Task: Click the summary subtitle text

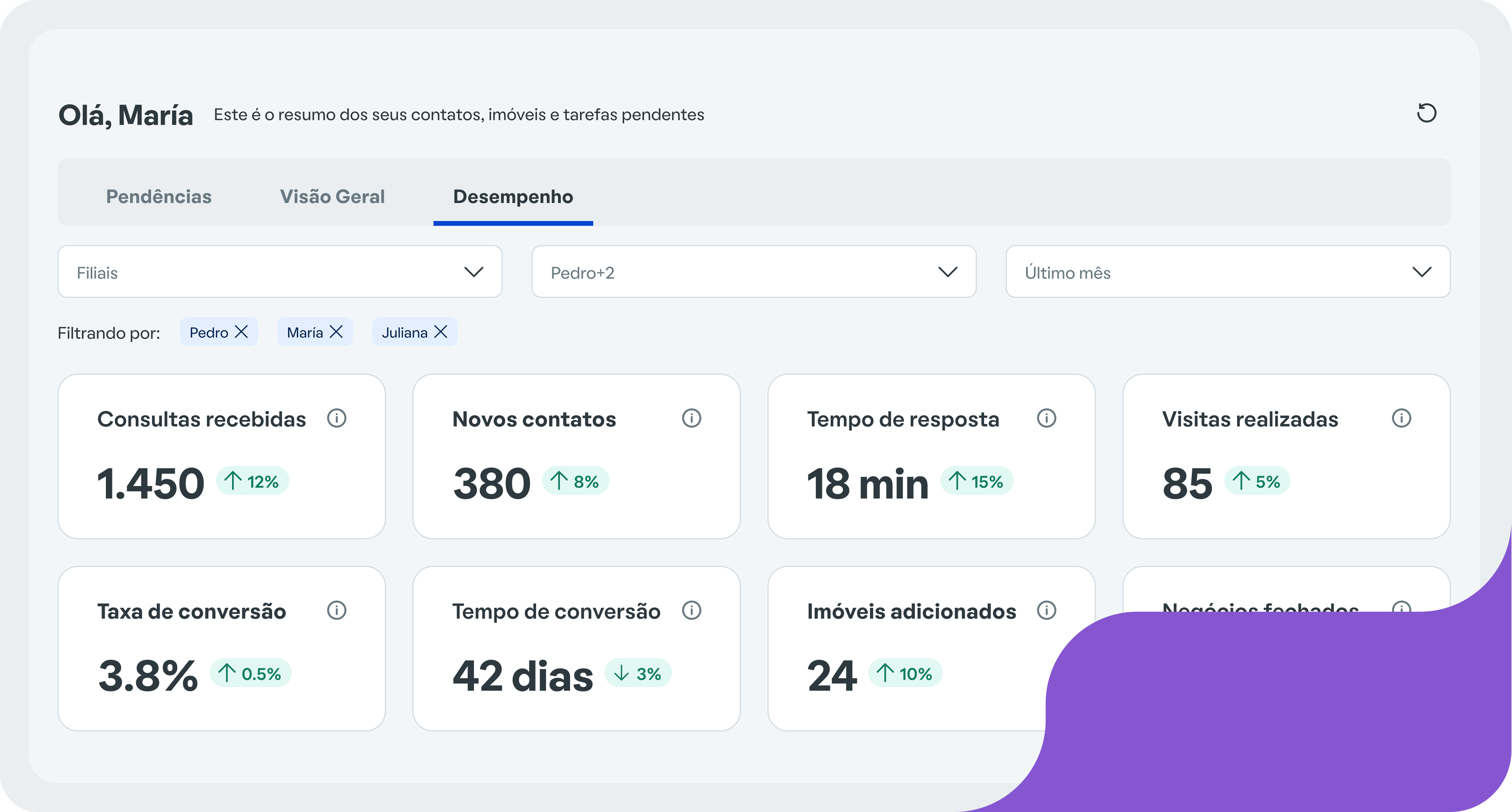Action: click(x=459, y=115)
